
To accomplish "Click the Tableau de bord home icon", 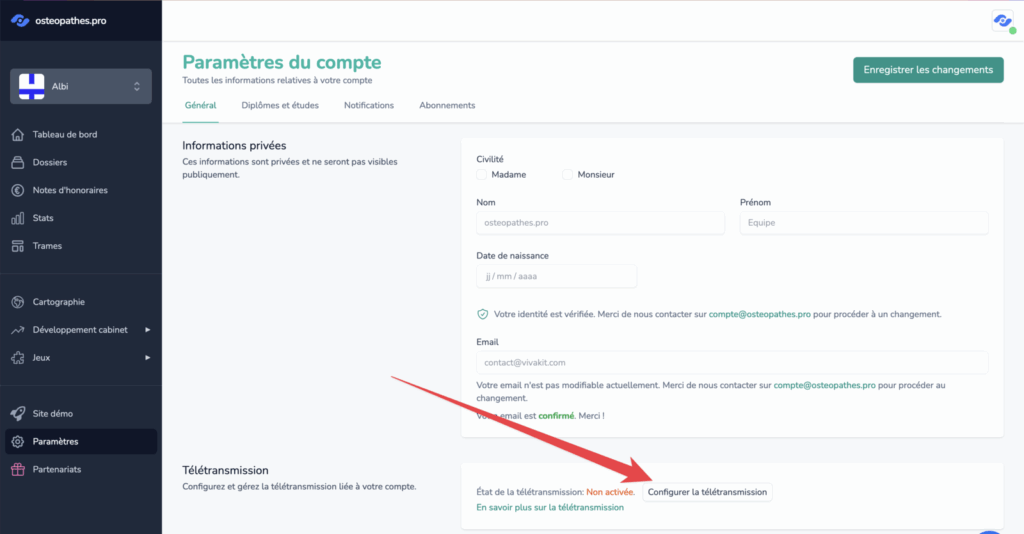I will tap(17, 135).
